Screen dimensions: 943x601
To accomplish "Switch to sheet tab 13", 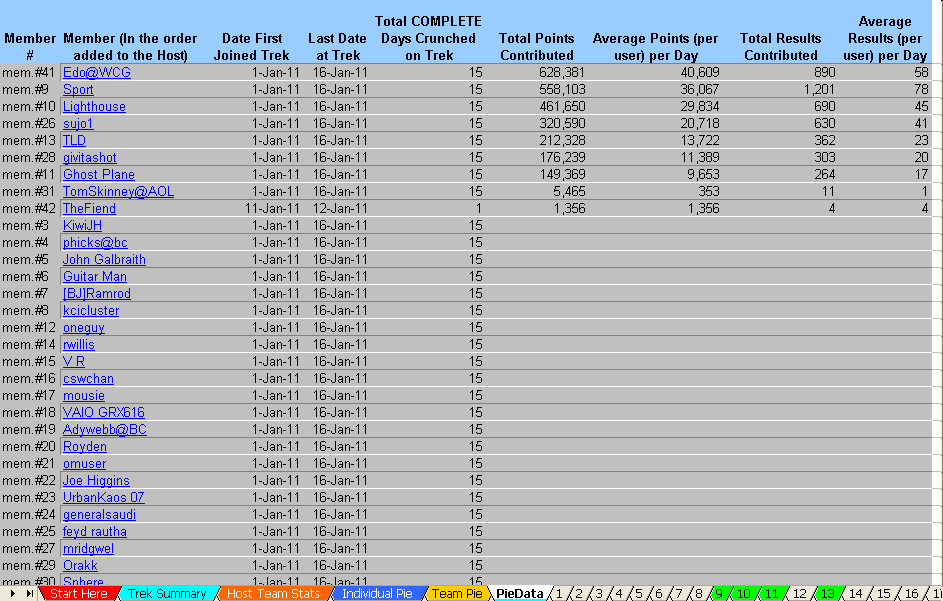I will click(x=826, y=594).
